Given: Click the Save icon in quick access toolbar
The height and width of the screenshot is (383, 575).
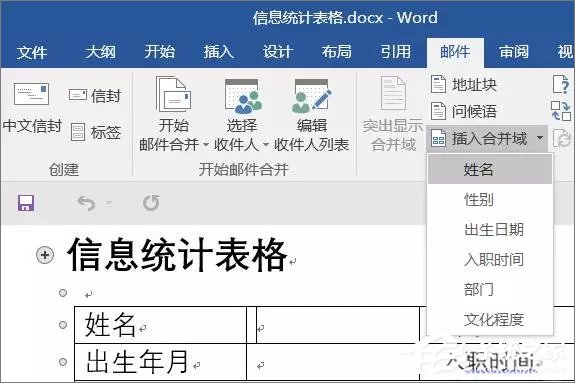Looking at the screenshot, I should [x=26, y=203].
